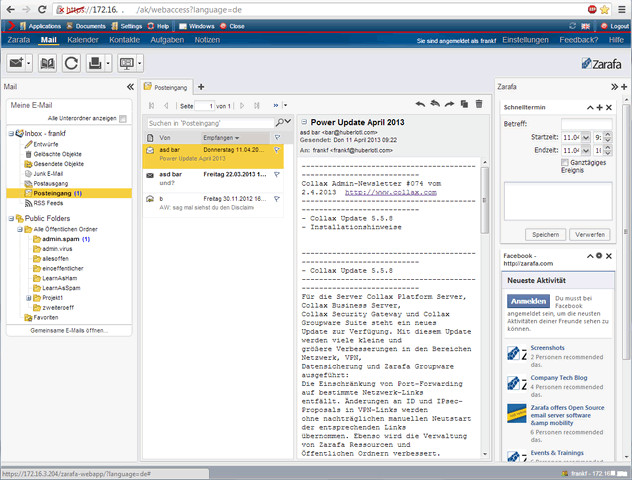Open the Documents menu
This screenshot has width=632, height=480.
pyautogui.click(x=86, y=26)
